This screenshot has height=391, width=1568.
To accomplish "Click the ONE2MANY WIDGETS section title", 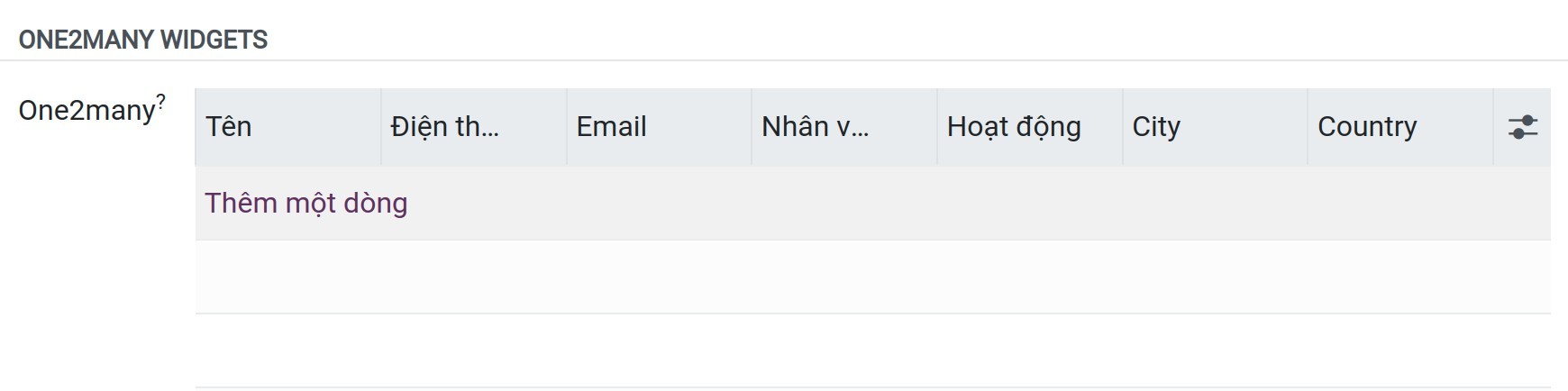I will (143, 40).
